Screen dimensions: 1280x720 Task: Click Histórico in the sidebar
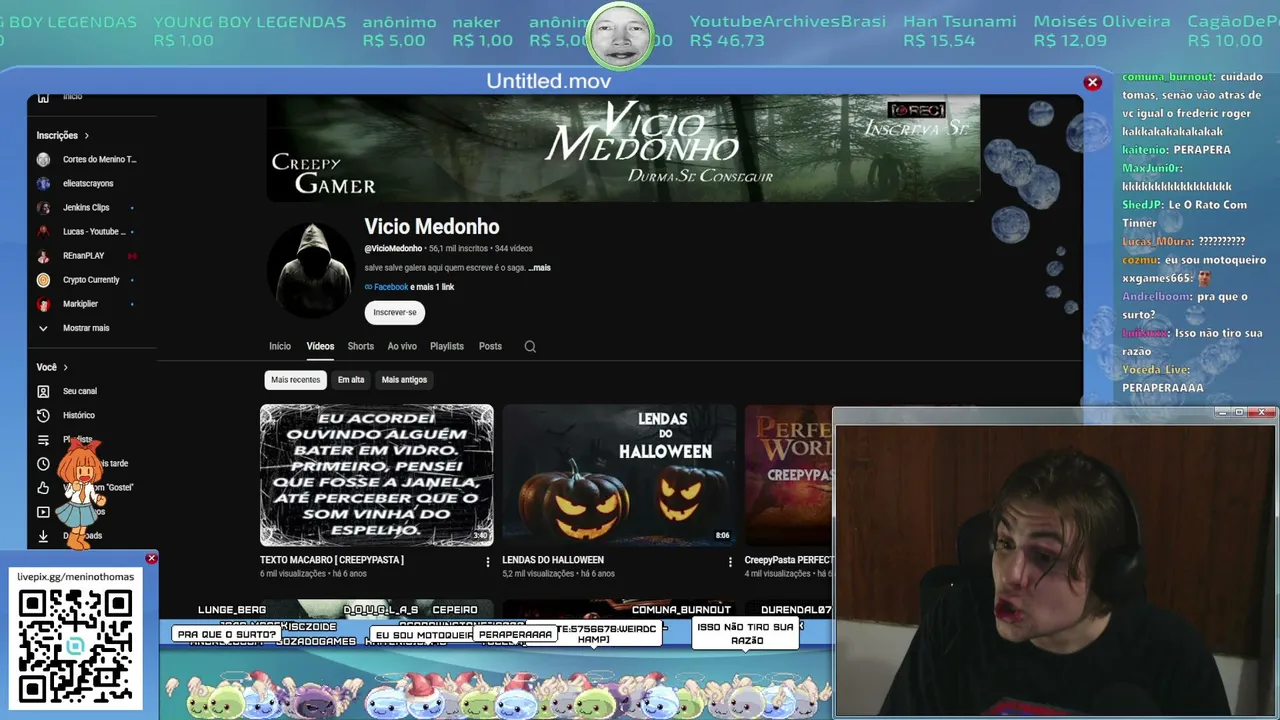[x=79, y=415]
